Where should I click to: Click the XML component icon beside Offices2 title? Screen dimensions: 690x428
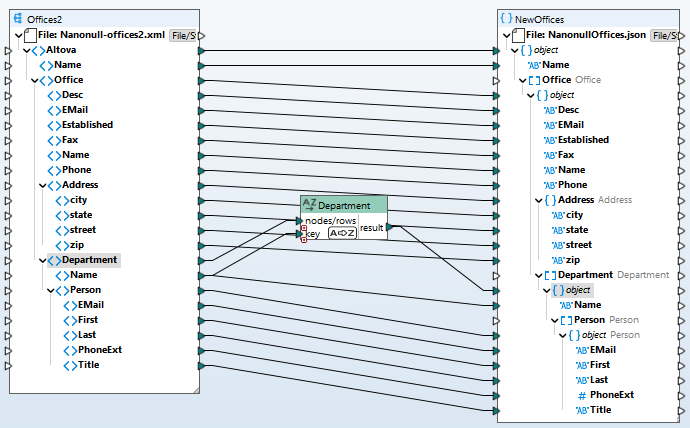click(x=19, y=19)
